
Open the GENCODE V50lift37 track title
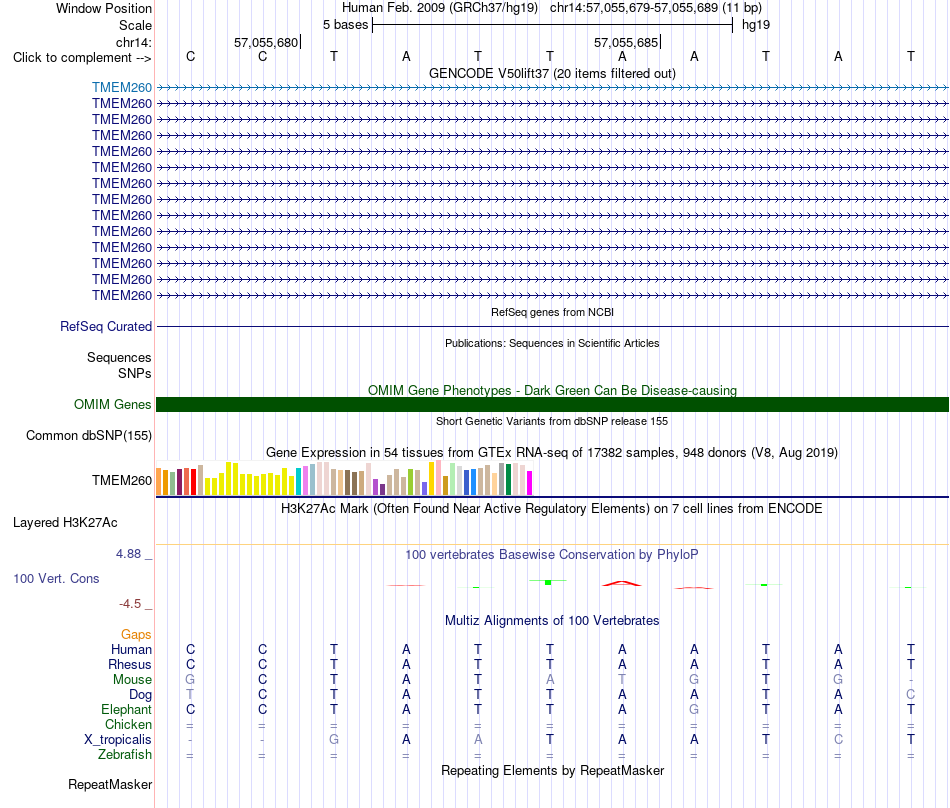pos(552,73)
